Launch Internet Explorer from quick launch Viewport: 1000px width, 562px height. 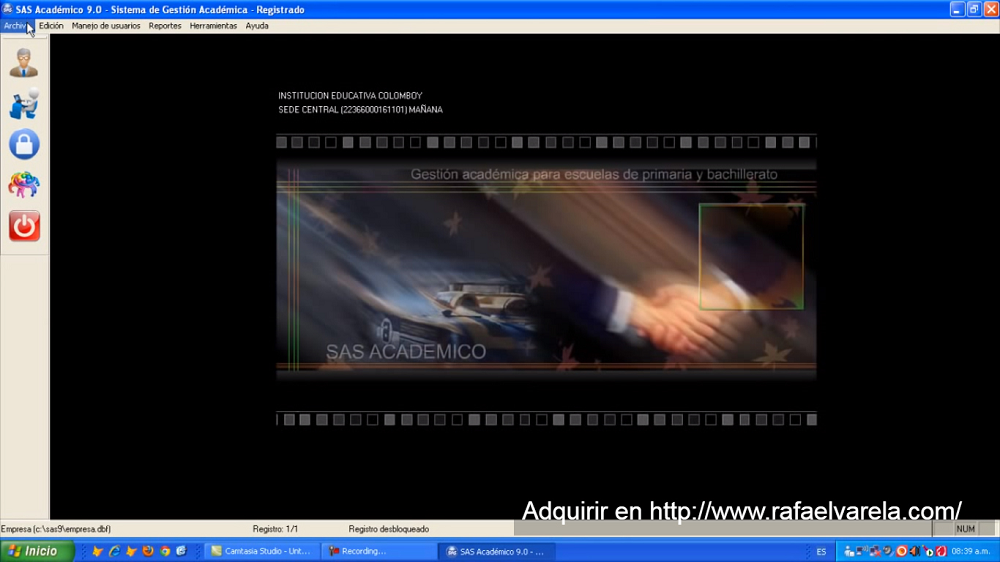[115, 551]
